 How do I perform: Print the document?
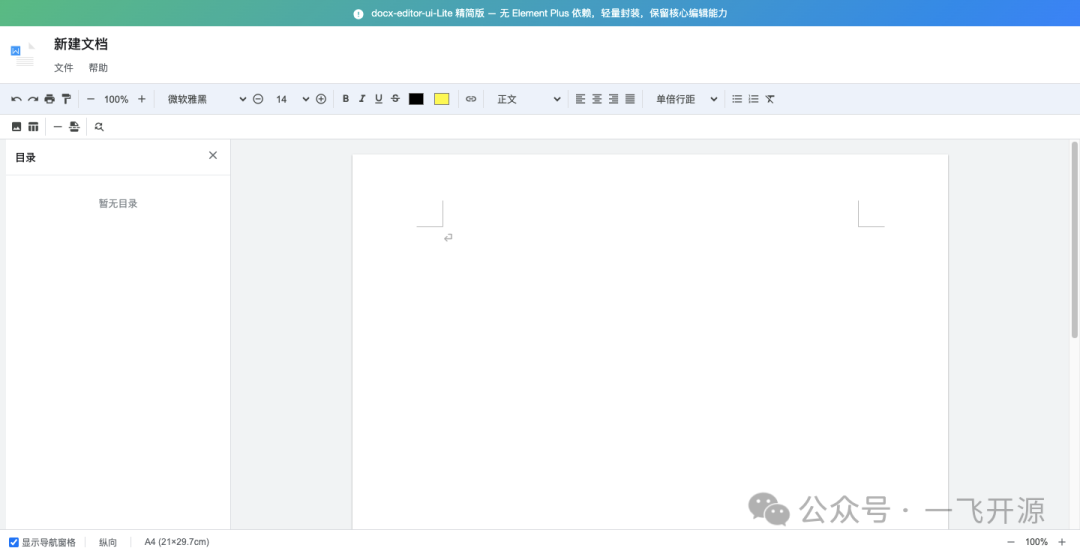pos(50,99)
